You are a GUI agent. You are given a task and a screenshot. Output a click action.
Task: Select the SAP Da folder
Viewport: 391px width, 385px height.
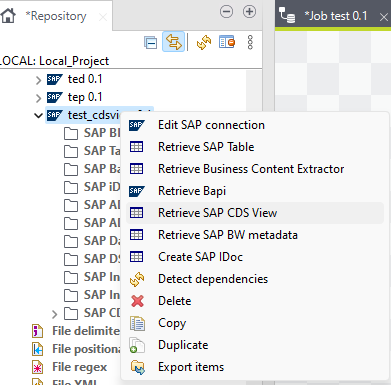coord(102,241)
